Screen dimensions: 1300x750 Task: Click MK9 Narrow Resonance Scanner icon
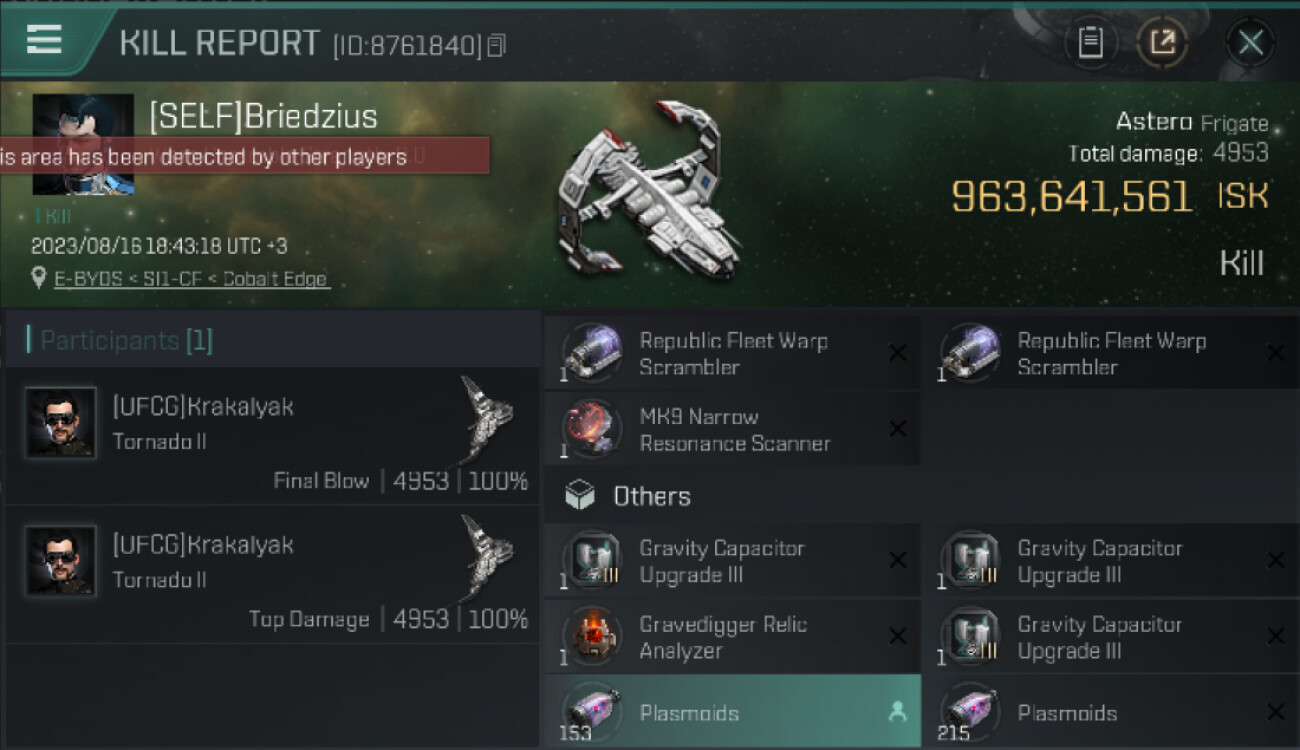point(591,430)
